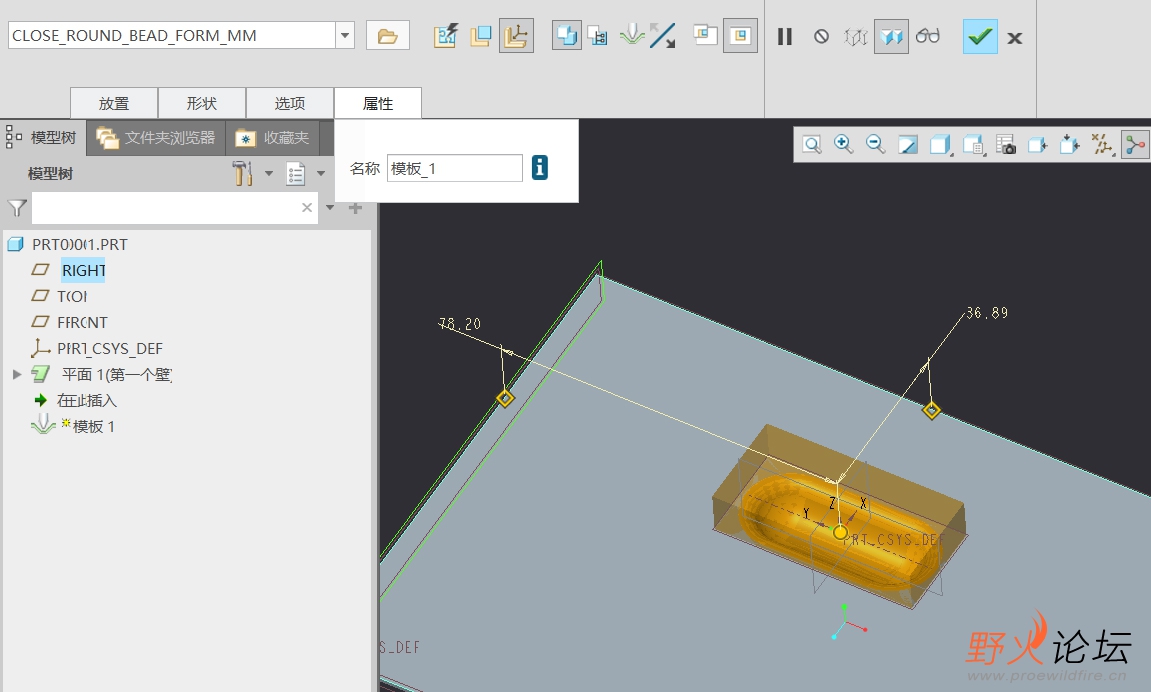1151x692 pixels.
Task: Click the model tree filter funnel icon
Action: point(16,208)
